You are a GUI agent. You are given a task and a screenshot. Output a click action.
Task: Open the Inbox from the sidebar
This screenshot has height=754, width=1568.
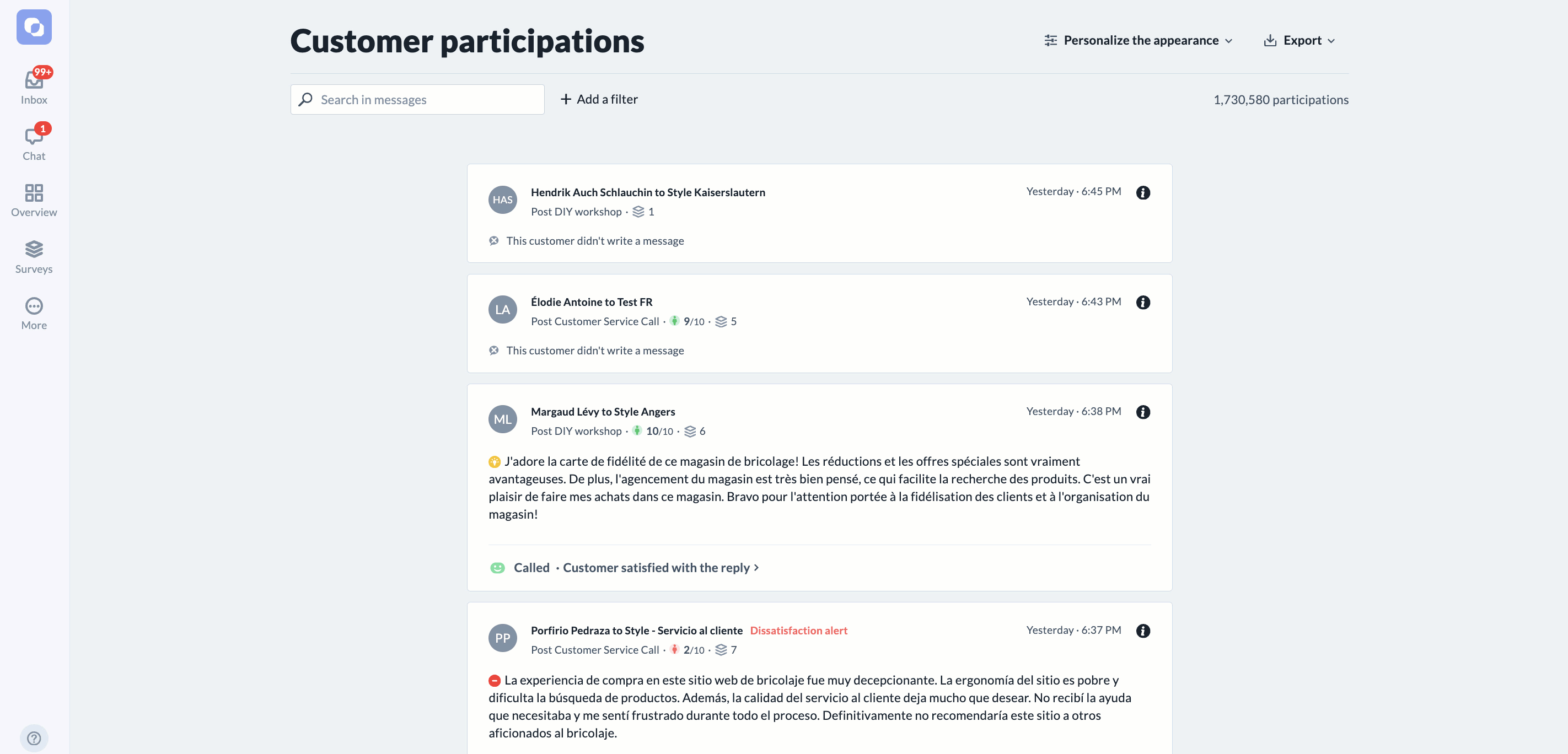coord(34,87)
